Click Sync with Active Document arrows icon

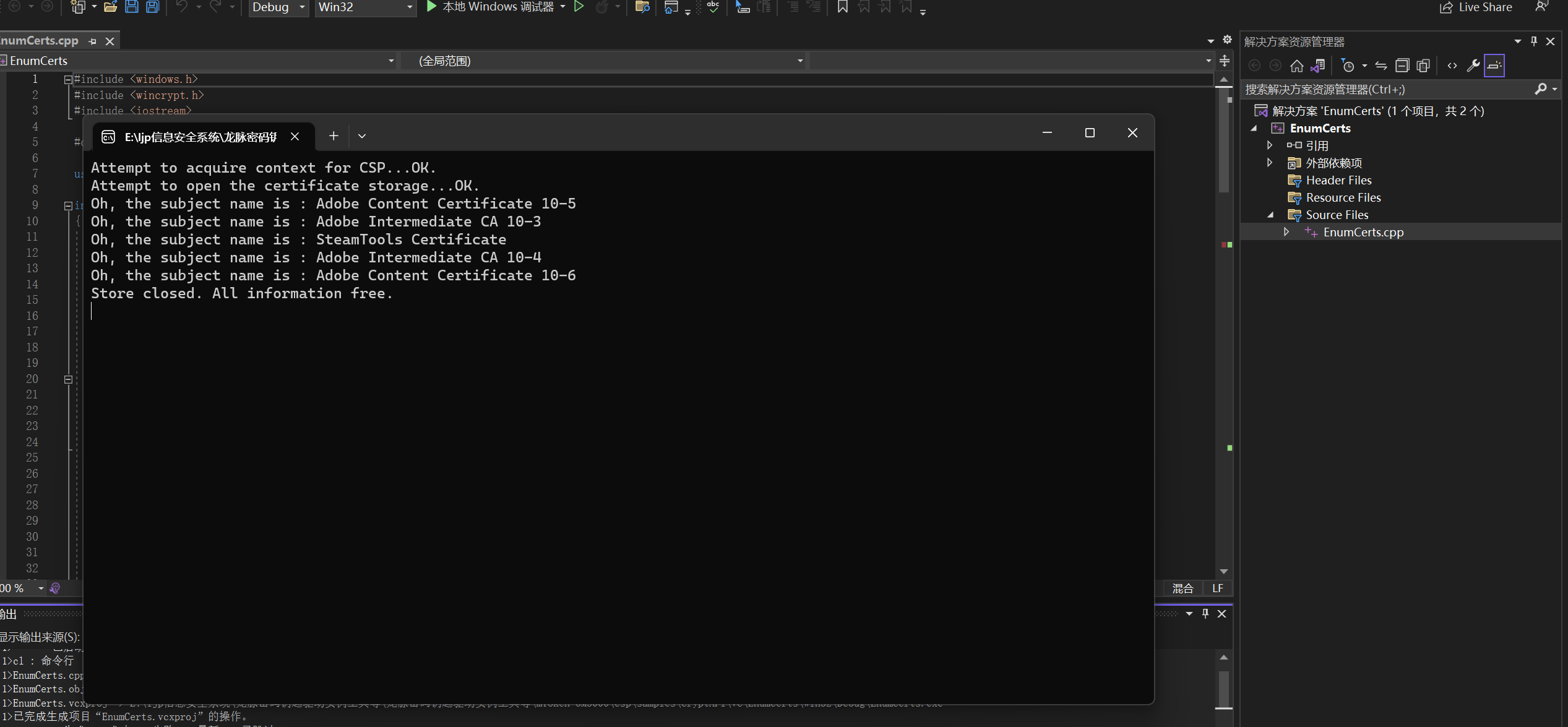[x=1381, y=66]
